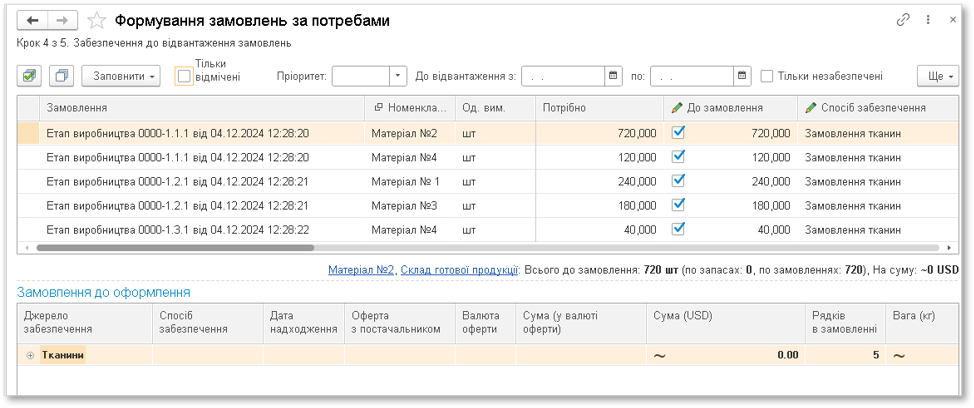Add form to favorites with star icon
The height and width of the screenshot is (408, 974).
pyautogui.click(x=97, y=20)
